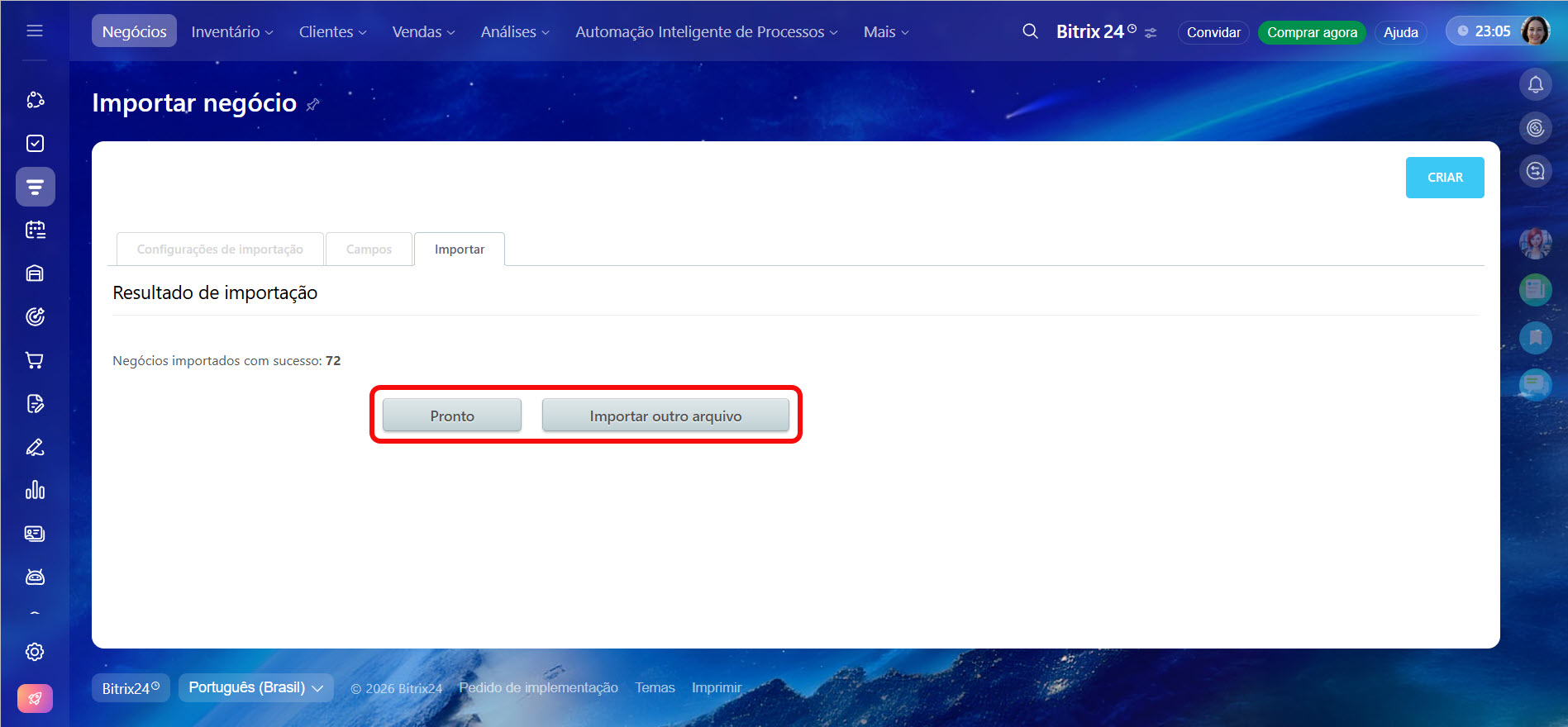
Task: Click Importar outro arquivo button
Action: click(x=665, y=416)
